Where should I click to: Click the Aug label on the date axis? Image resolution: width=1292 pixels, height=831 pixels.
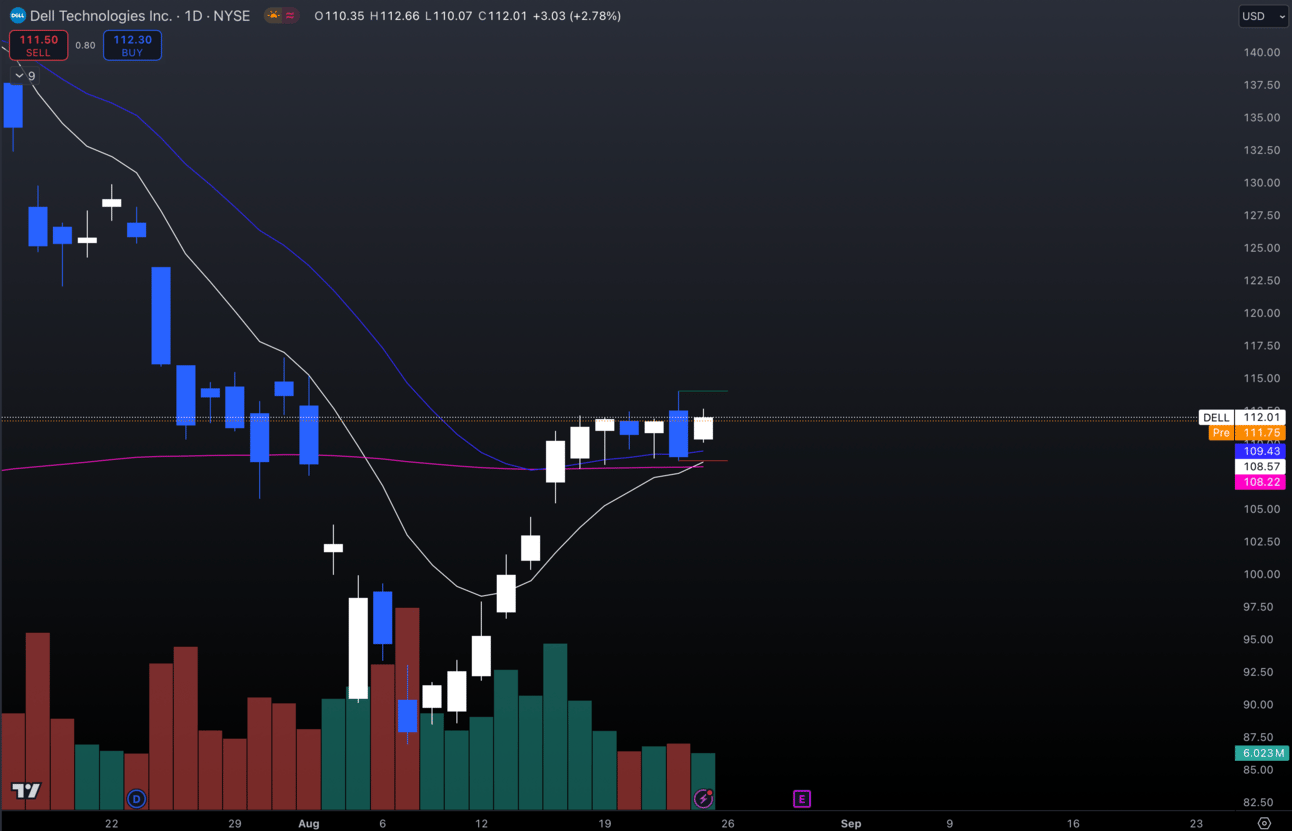308,824
